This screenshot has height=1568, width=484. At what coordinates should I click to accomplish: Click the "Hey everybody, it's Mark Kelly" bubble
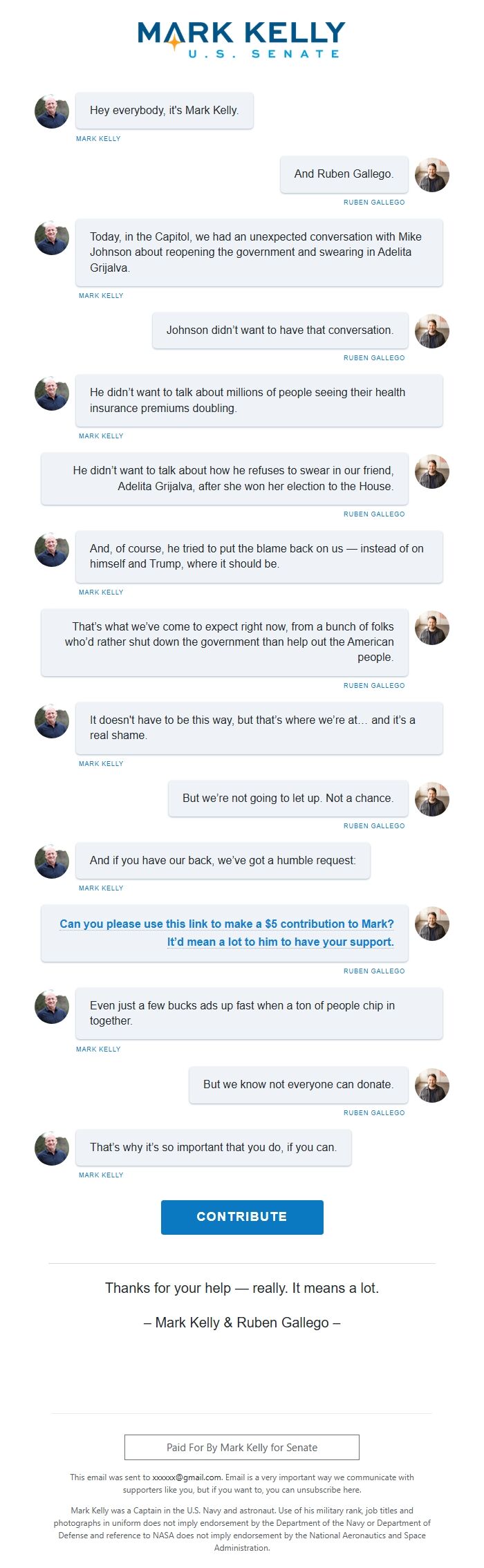(164, 111)
